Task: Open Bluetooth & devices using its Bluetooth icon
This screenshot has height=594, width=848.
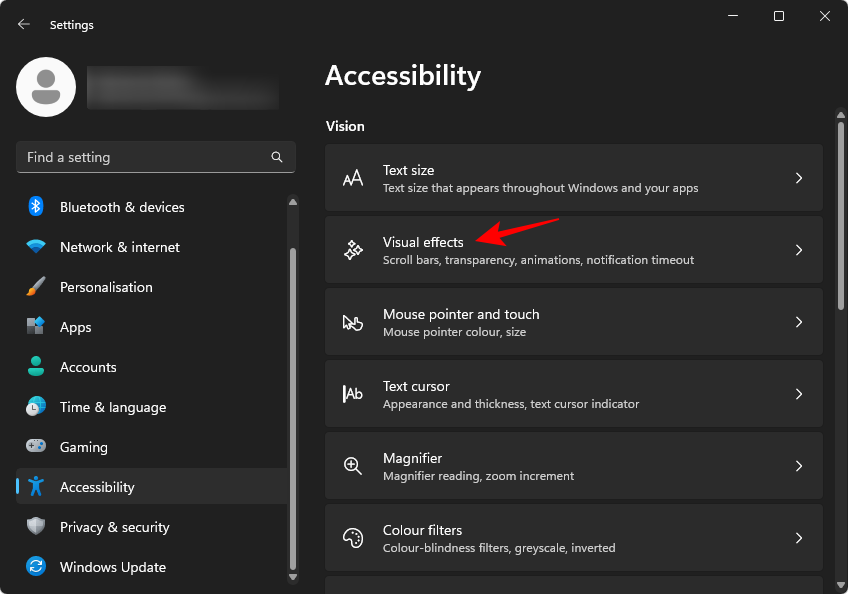Action: coord(34,207)
